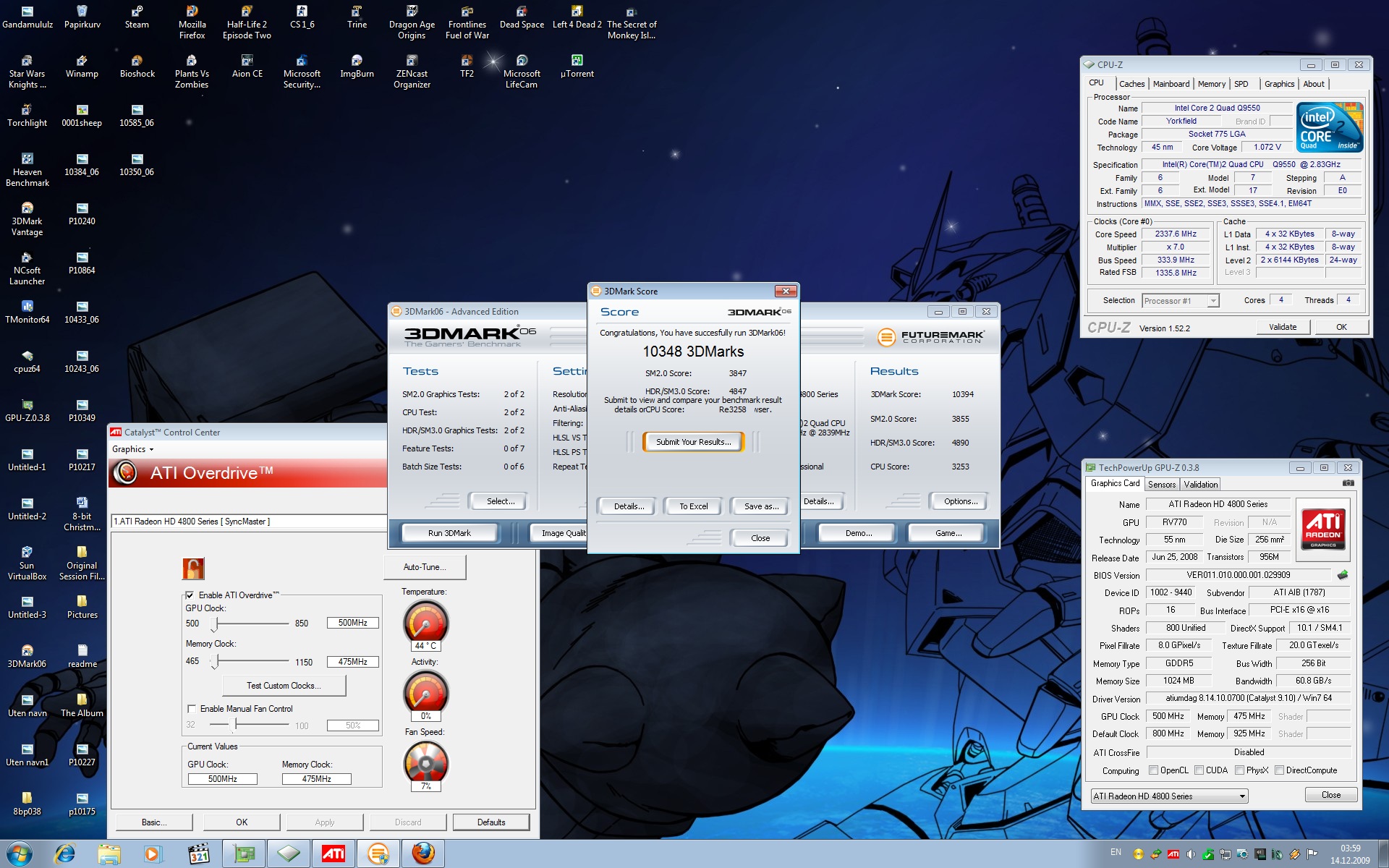Launch the 3DMark06 desktop shortcut
This screenshot has height=868, width=1389.
tap(27, 657)
